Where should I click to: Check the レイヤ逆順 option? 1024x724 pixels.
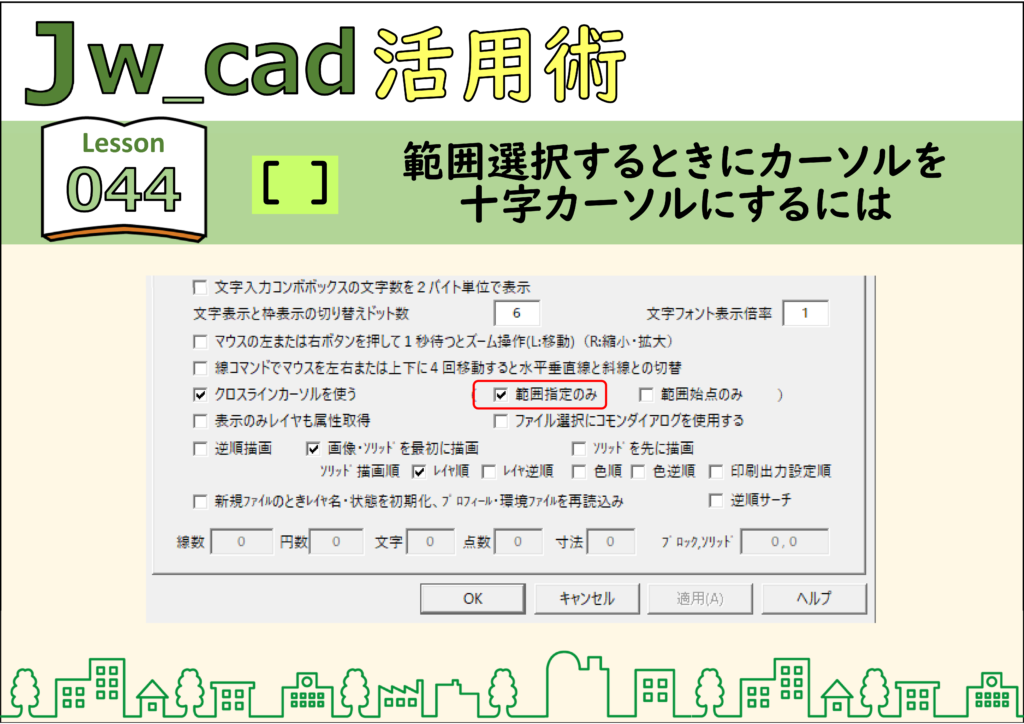tap(488, 471)
